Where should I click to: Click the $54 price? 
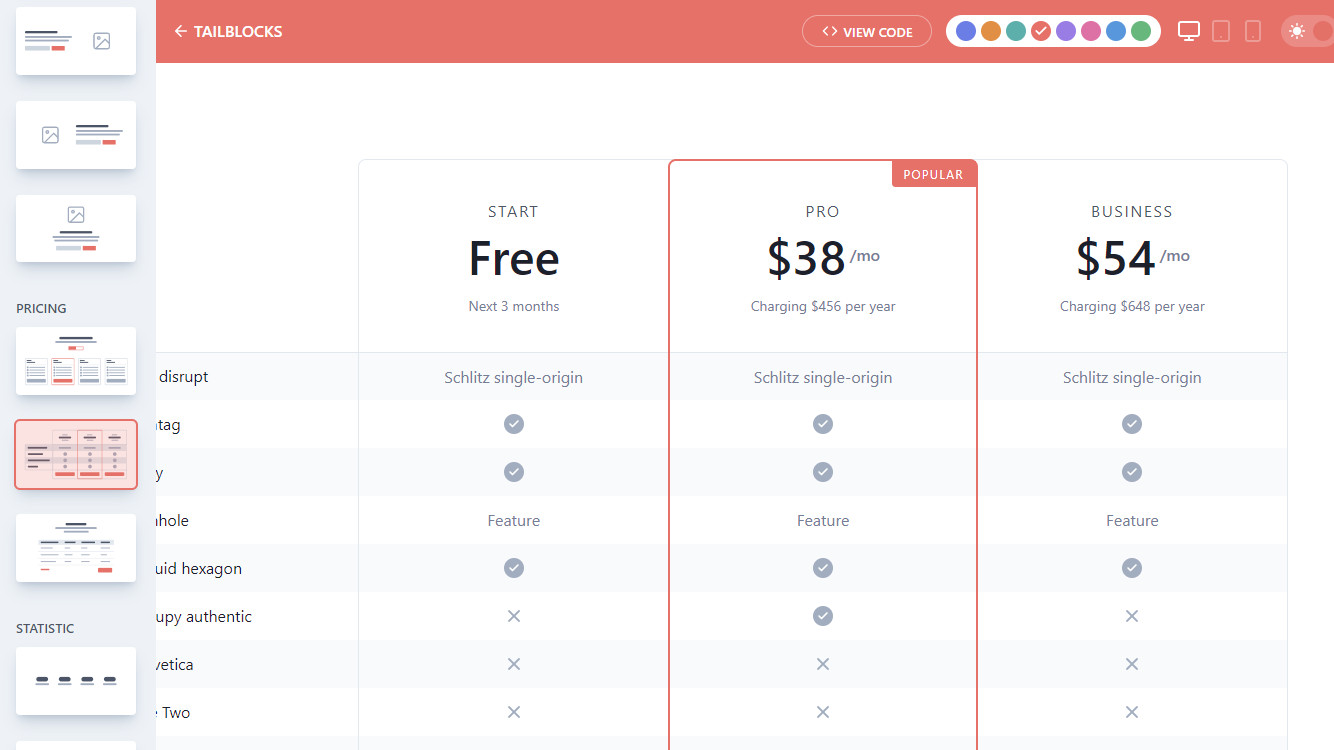point(1116,258)
